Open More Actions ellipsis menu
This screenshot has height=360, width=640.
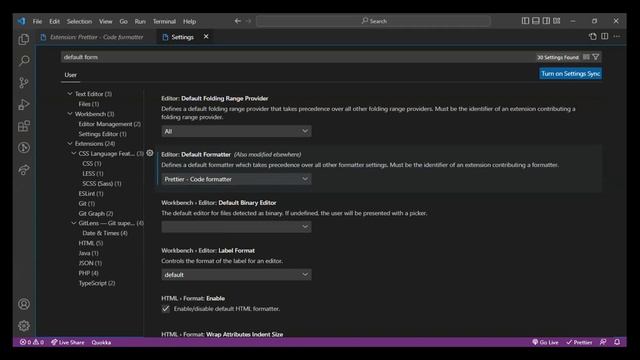[617, 36]
